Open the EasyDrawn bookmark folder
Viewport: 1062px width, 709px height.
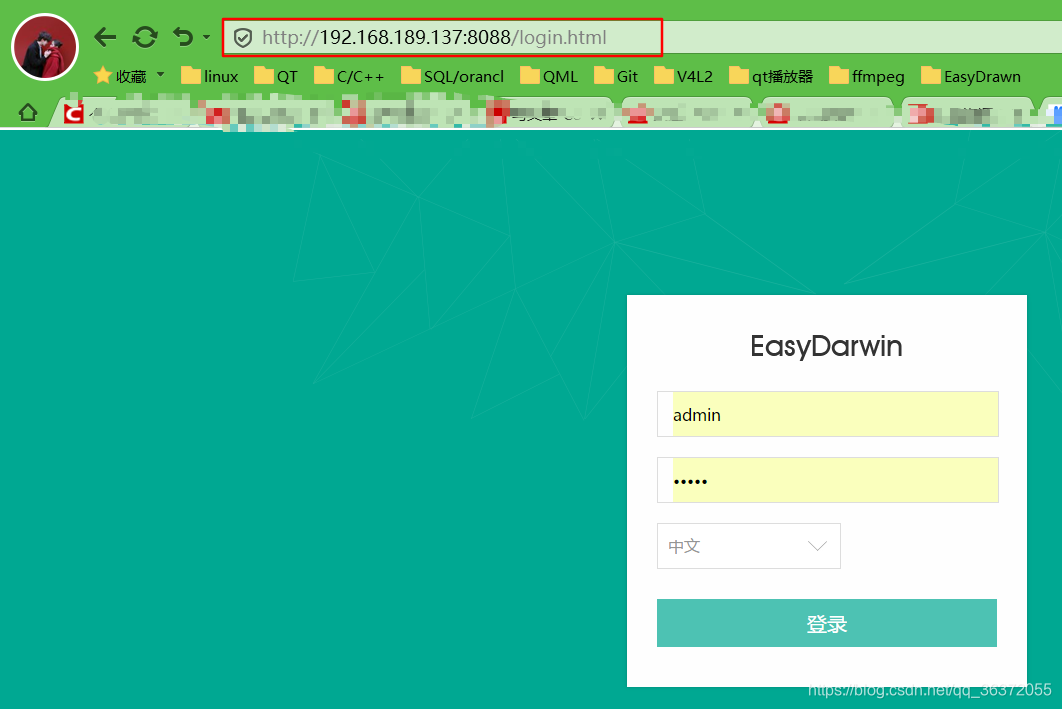pos(971,76)
